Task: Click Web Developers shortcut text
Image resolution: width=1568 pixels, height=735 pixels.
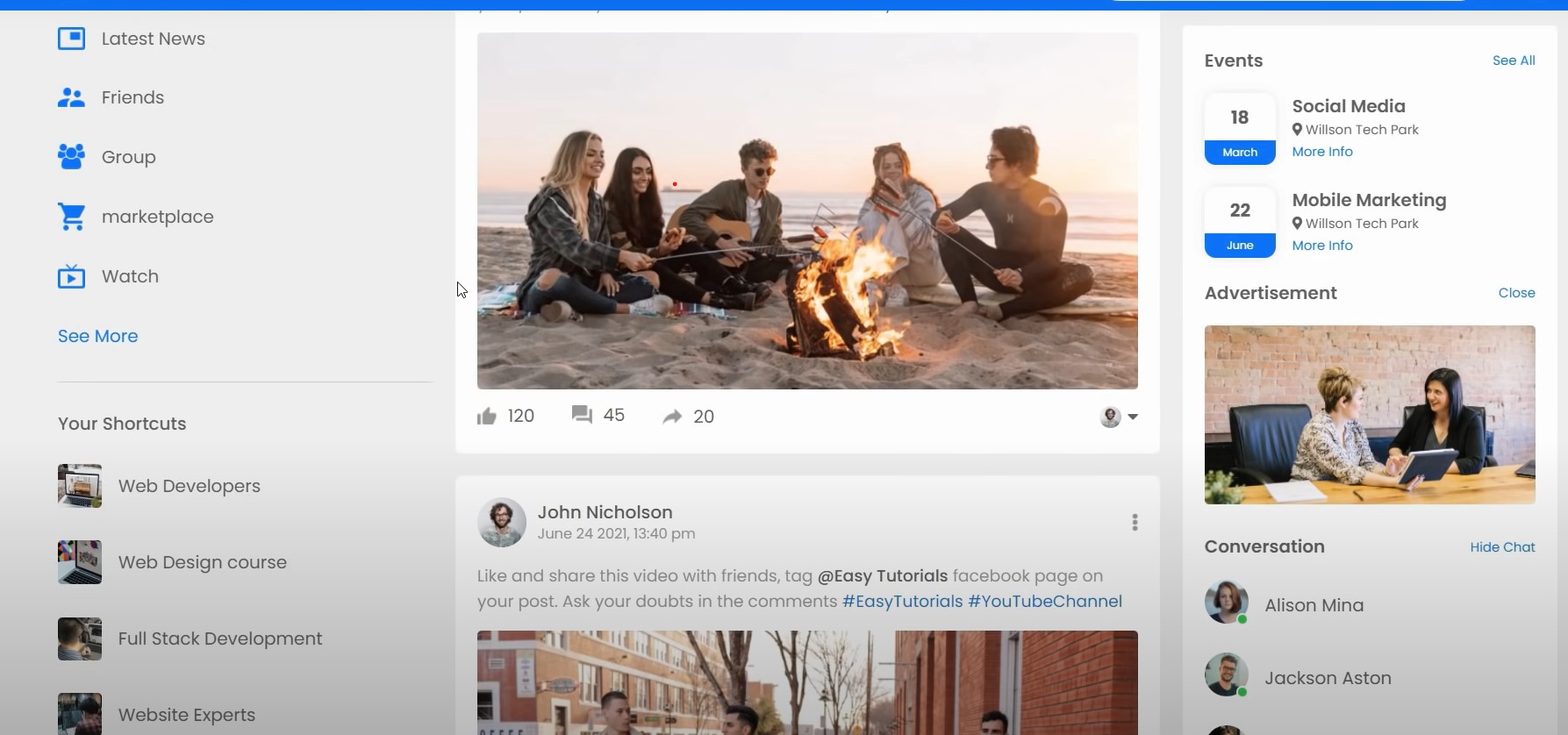Action: point(190,486)
